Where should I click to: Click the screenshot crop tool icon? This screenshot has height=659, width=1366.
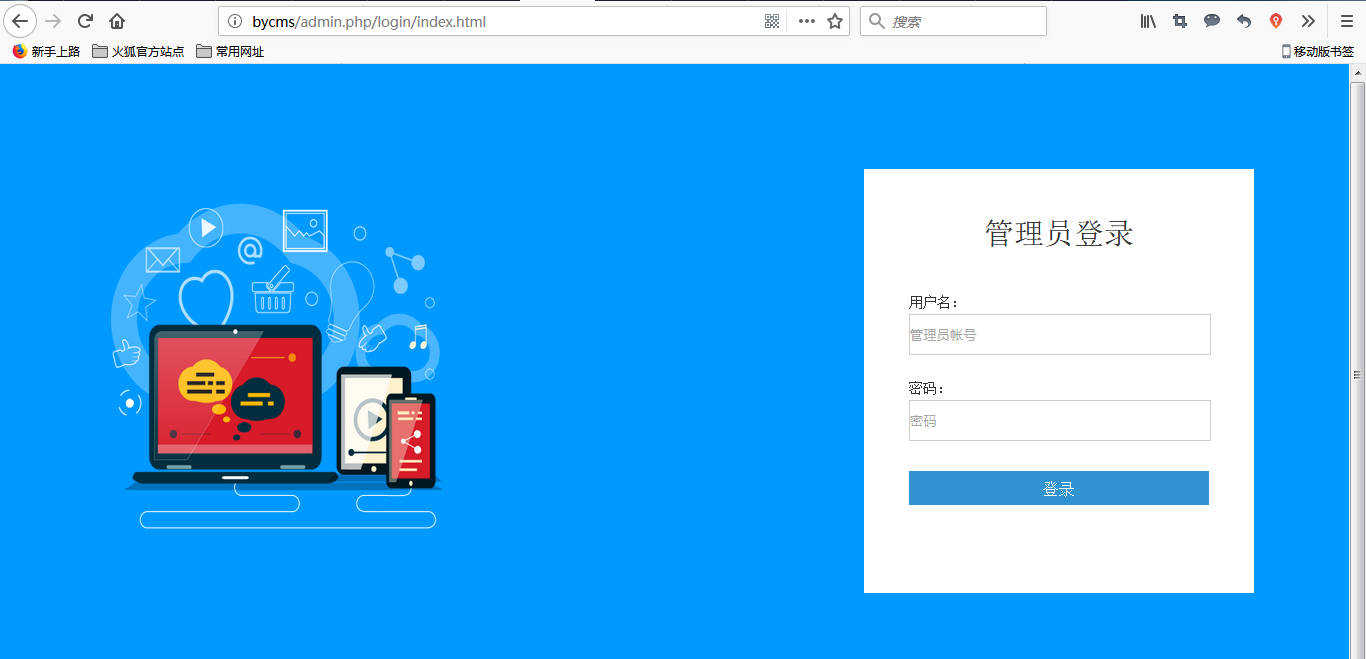pos(1180,21)
